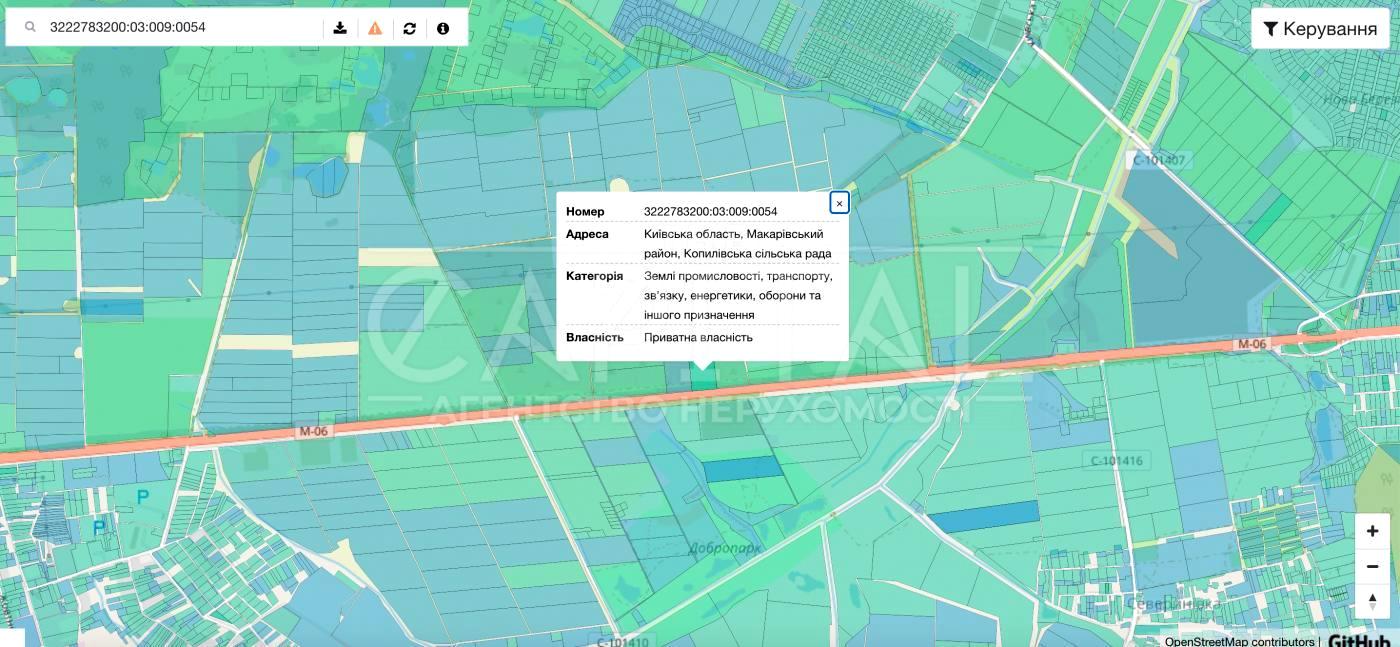Zoom in with the plus button
This screenshot has width=1400, height=647.
point(1372,531)
